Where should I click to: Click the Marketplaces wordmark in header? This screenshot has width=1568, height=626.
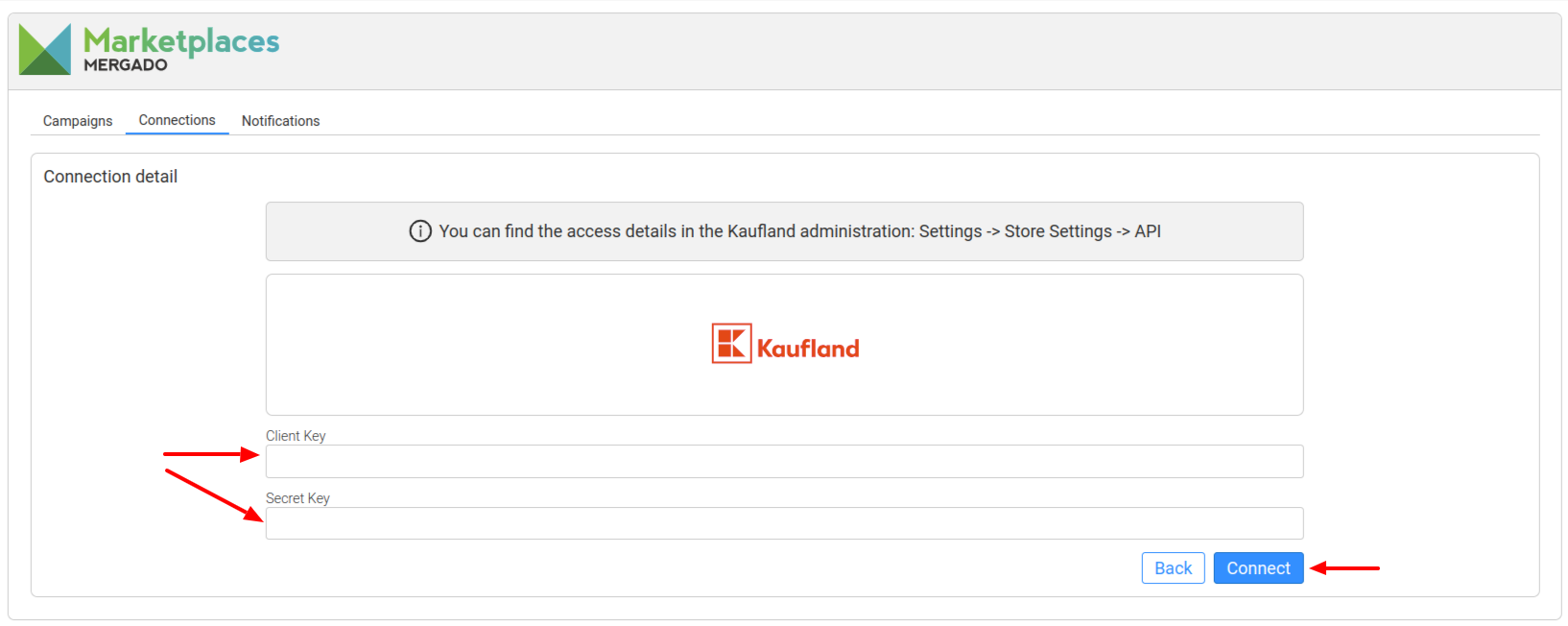[181, 40]
